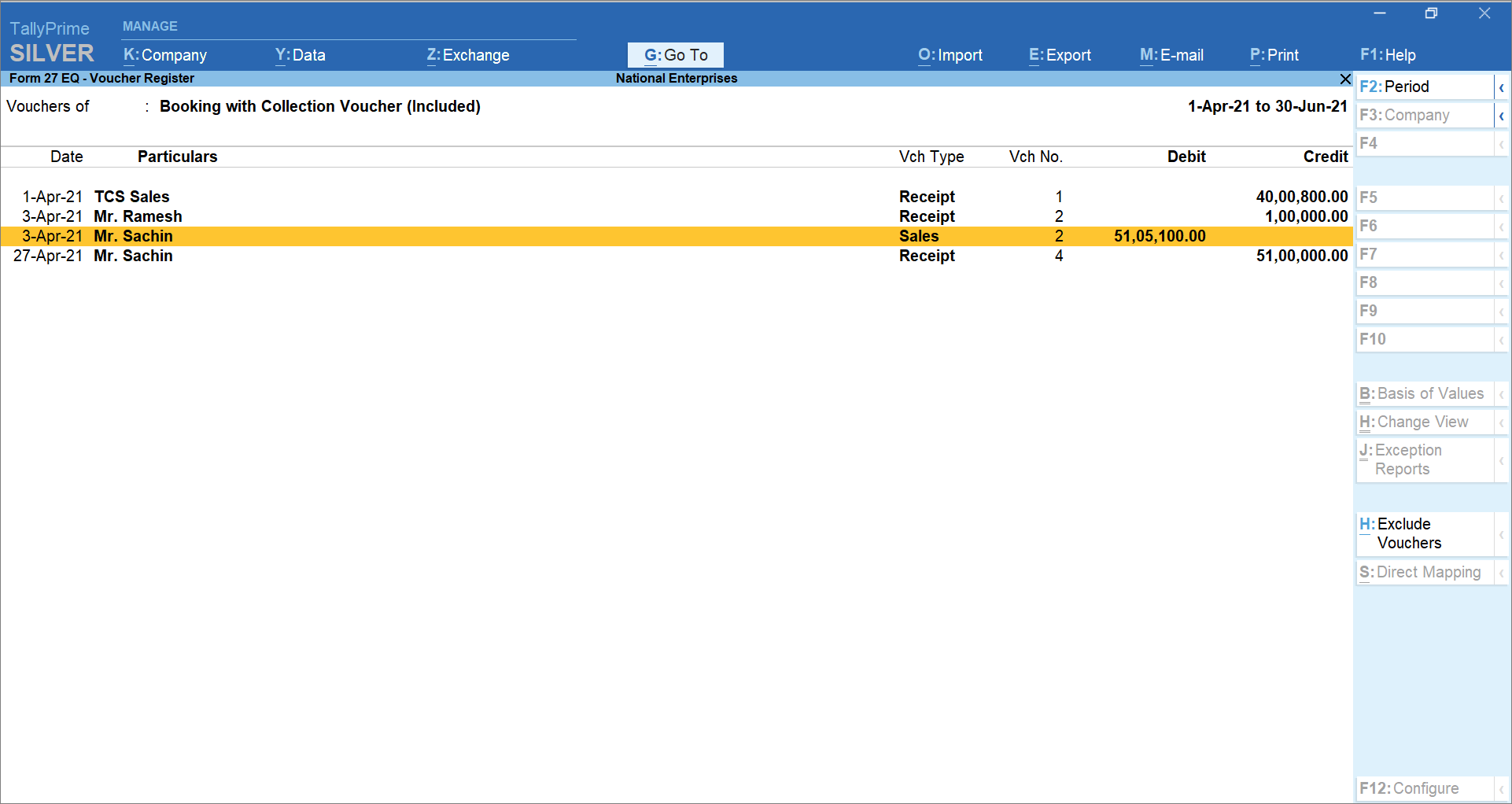The width and height of the screenshot is (1512, 804).
Task: Open the P: Print menu
Action: tap(1274, 55)
